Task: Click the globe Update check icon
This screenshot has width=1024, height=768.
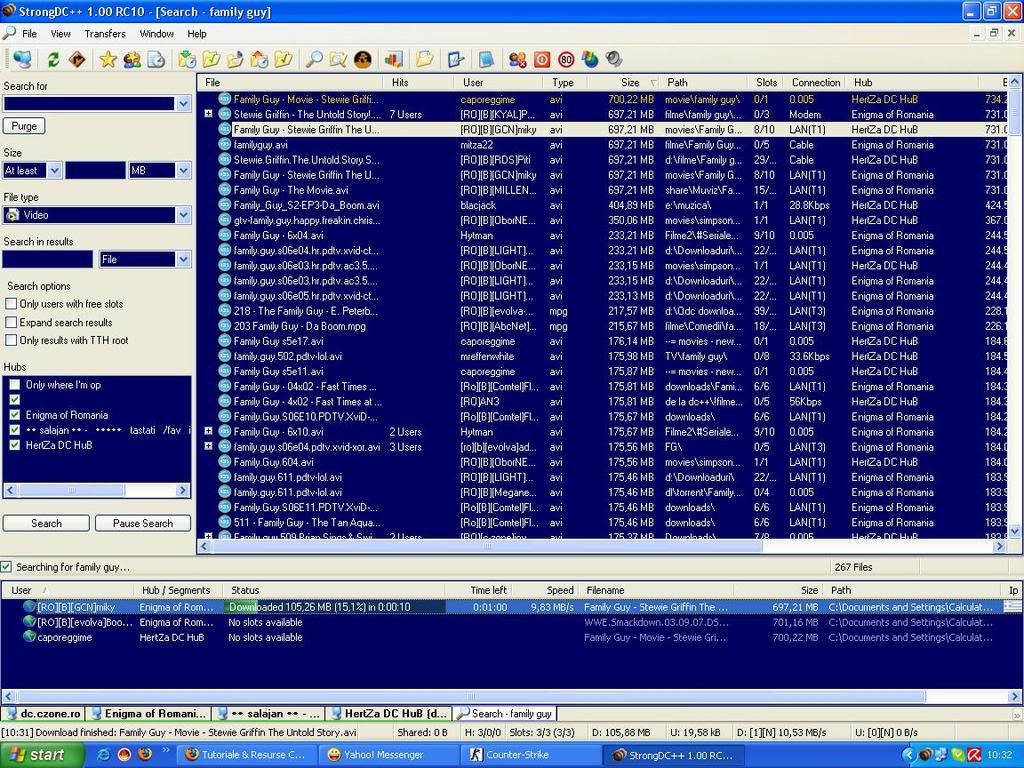Action: click(590, 59)
